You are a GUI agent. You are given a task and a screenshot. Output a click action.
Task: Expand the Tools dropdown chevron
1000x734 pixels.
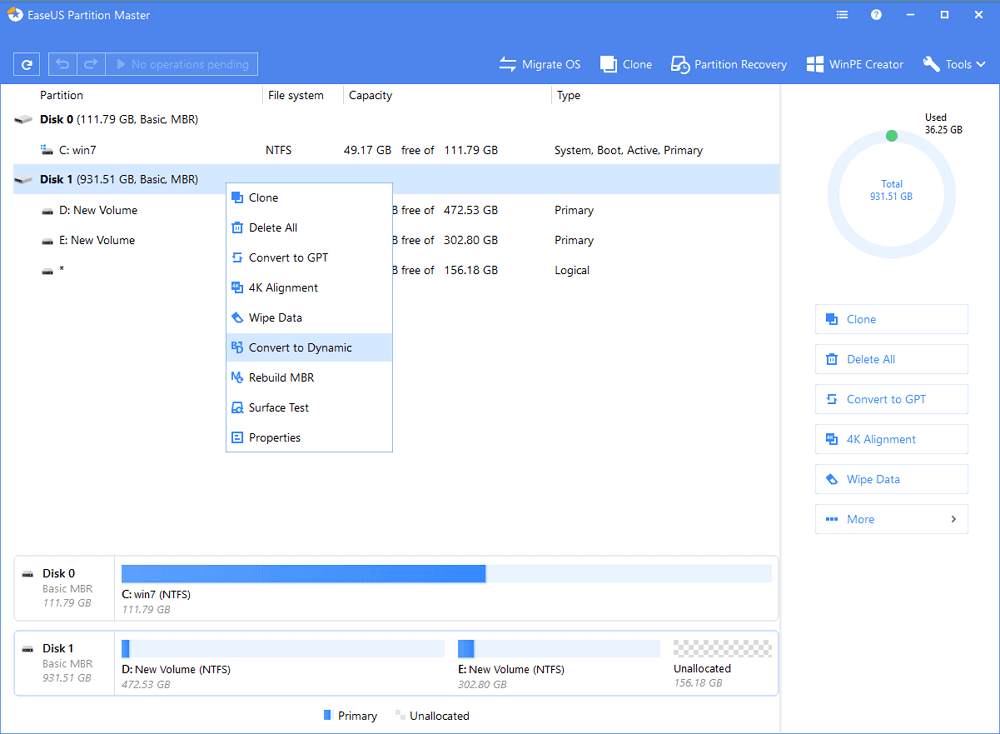tap(981, 64)
